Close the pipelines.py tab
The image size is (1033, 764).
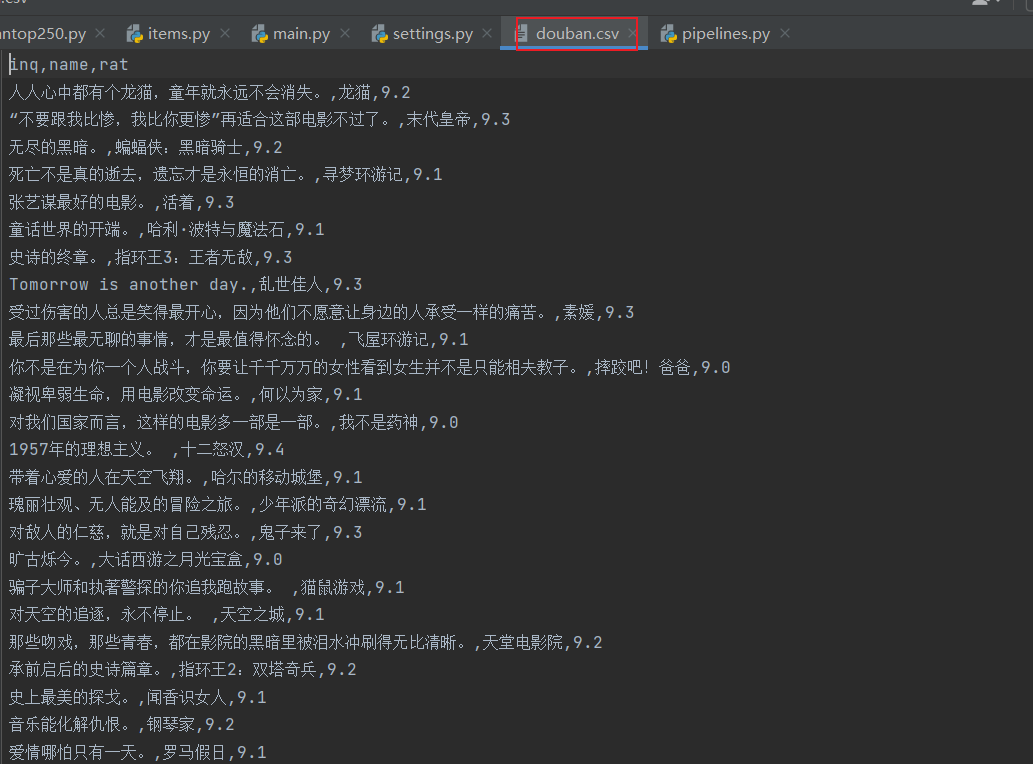(785, 33)
